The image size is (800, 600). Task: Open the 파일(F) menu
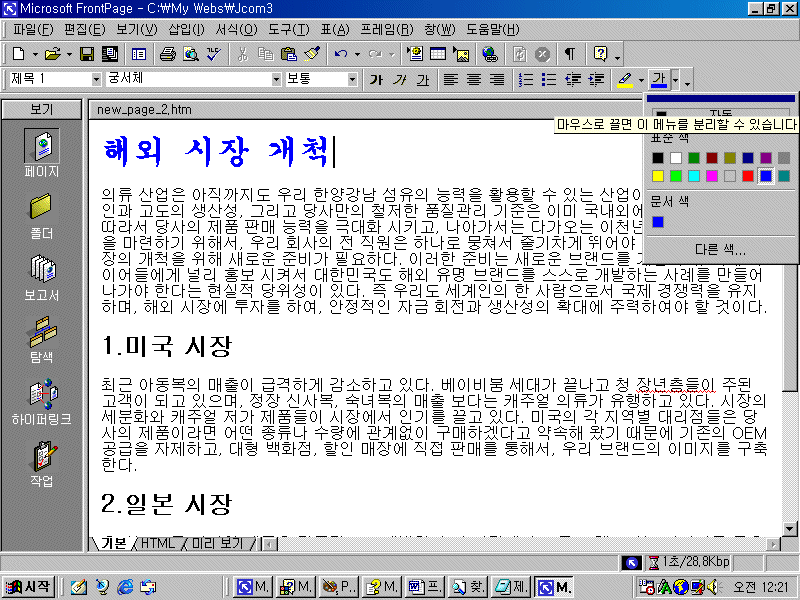coord(33,30)
